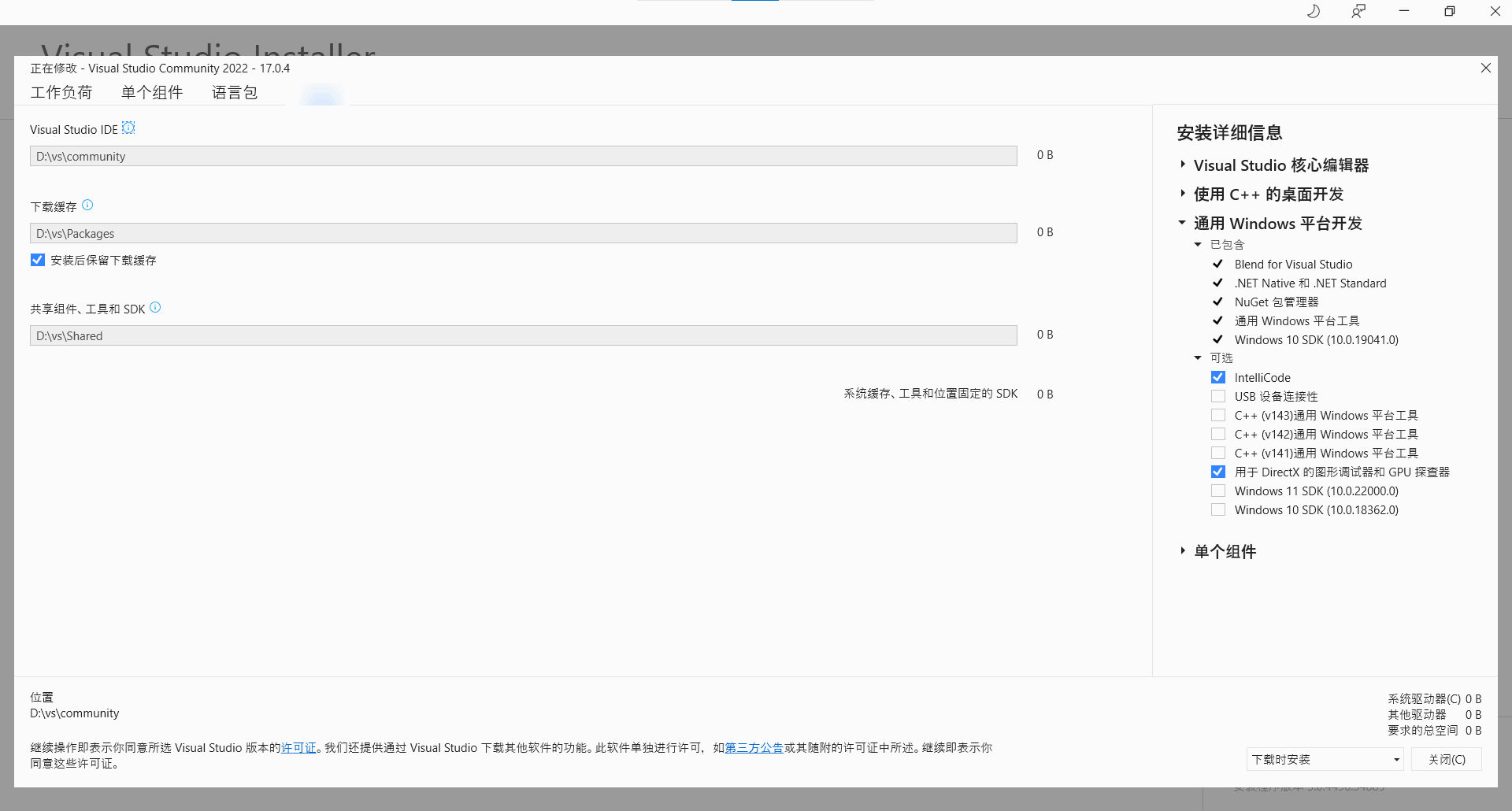This screenshot has width=1512, height=811.
Task: Click the Visual Studio IDE path field
Action: (524, 156)
